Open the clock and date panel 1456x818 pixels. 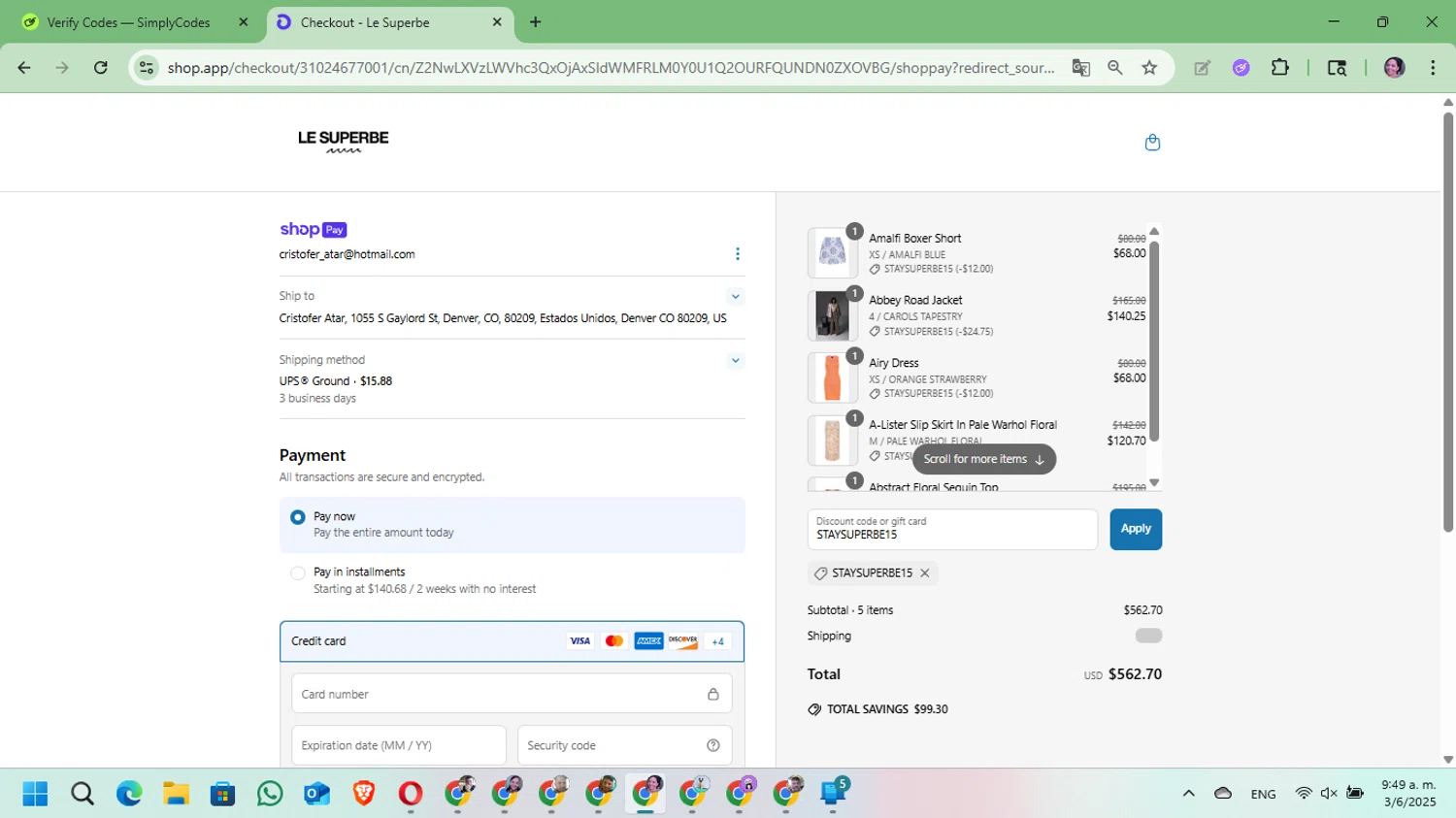tap(1408, 794)
